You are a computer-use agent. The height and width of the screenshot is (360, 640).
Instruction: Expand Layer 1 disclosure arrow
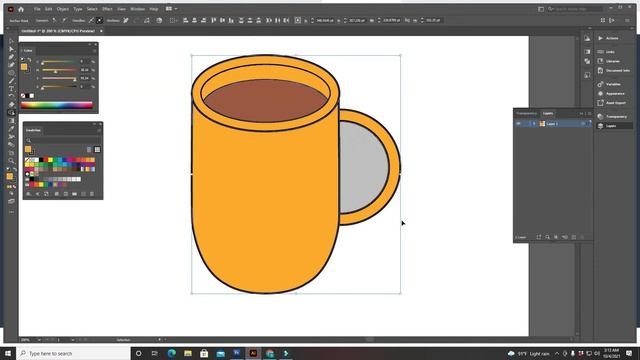click(534, 124)
